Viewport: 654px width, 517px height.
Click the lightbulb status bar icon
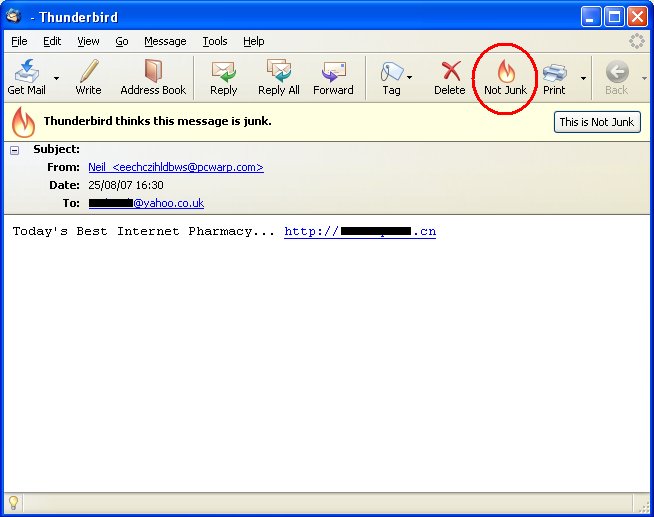[x=13, y=503]
